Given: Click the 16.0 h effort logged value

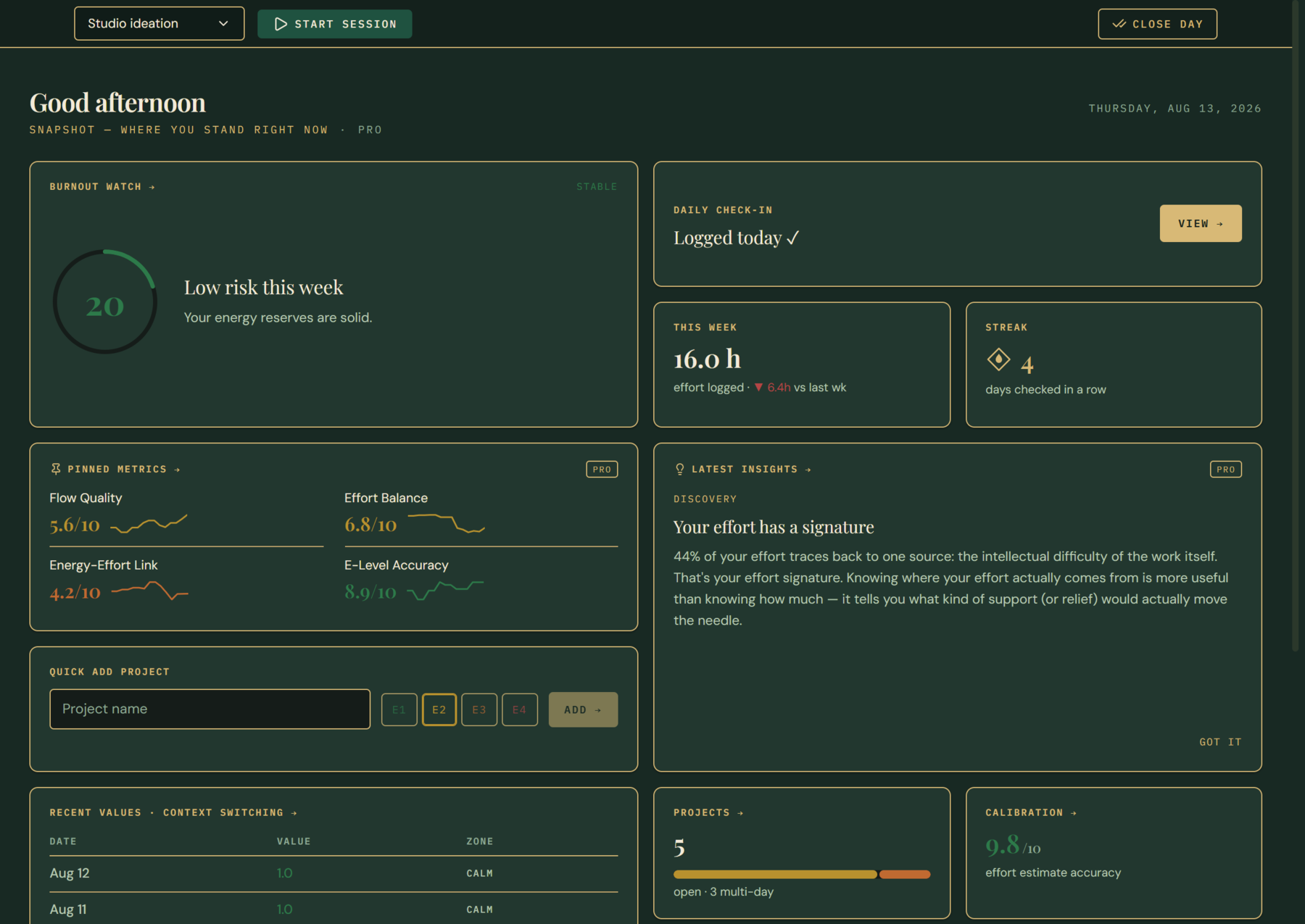Looking at the screenshot, I should [707, 359].
